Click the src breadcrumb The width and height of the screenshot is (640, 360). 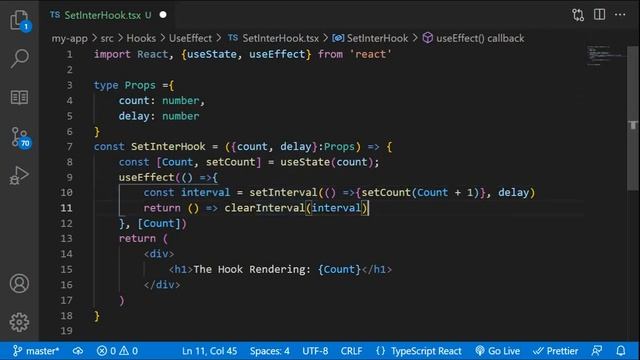point(107,38)
